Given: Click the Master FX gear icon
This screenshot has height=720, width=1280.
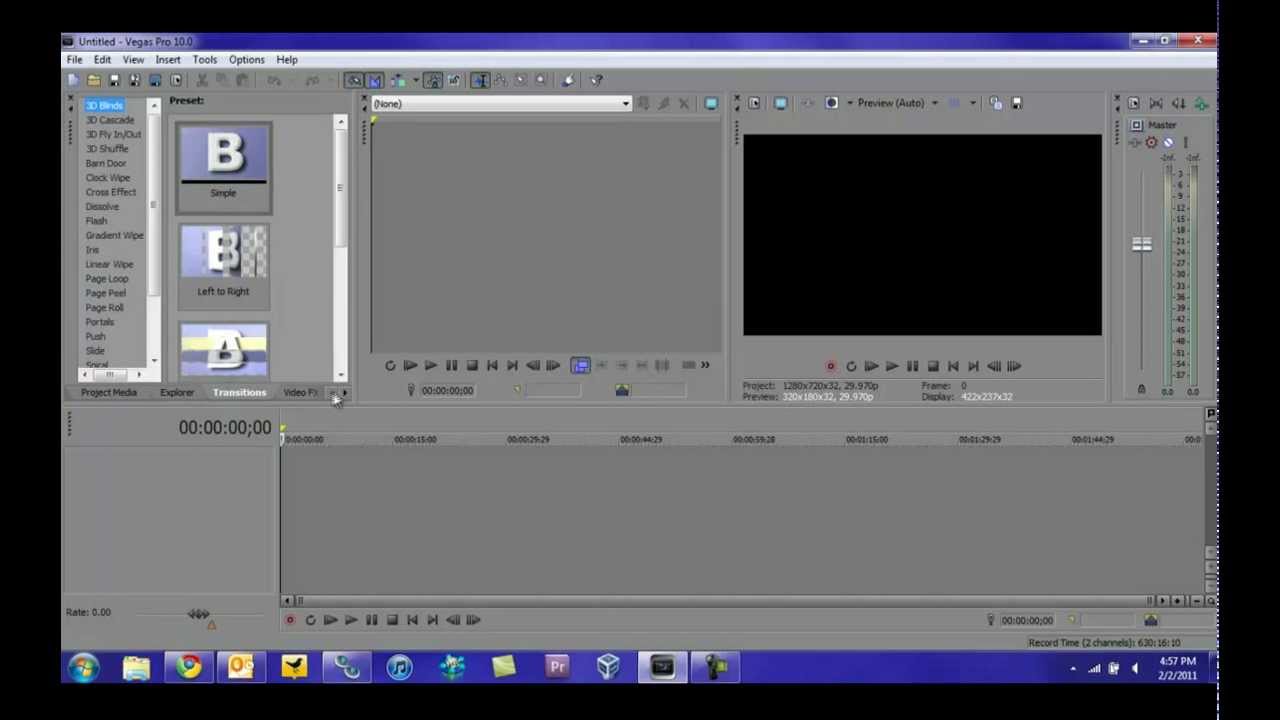Looking at the screenshot, I should tap(1151, 142).
